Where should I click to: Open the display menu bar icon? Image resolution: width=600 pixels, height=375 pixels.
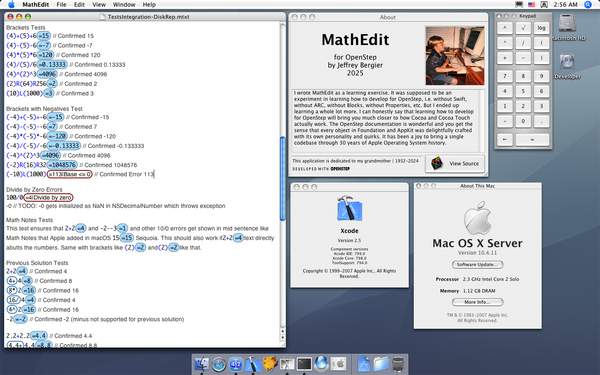pyautogui.click(x=519, y=5)
